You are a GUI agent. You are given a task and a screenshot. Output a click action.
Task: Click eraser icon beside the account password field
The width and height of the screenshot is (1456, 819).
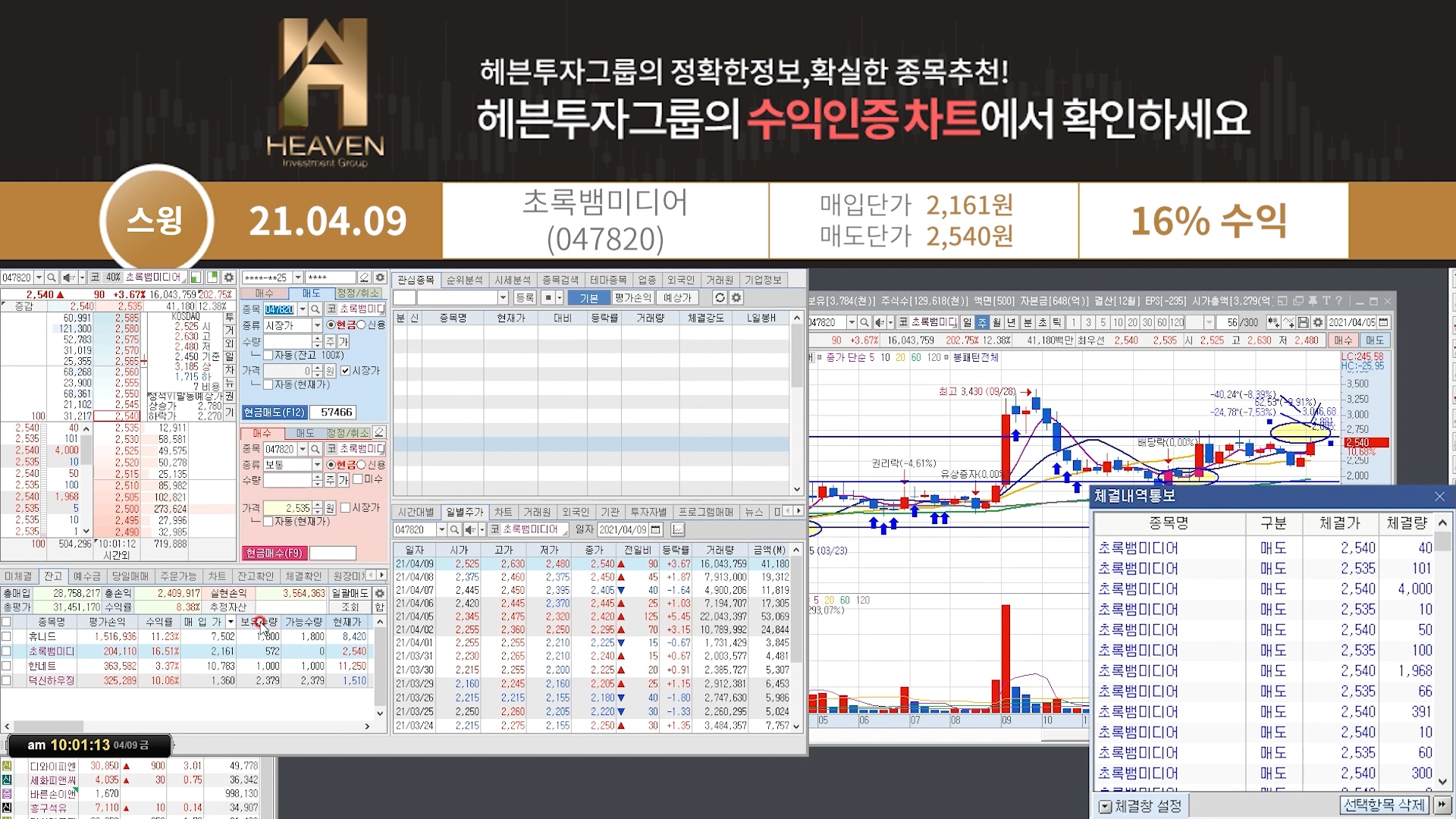365,278
